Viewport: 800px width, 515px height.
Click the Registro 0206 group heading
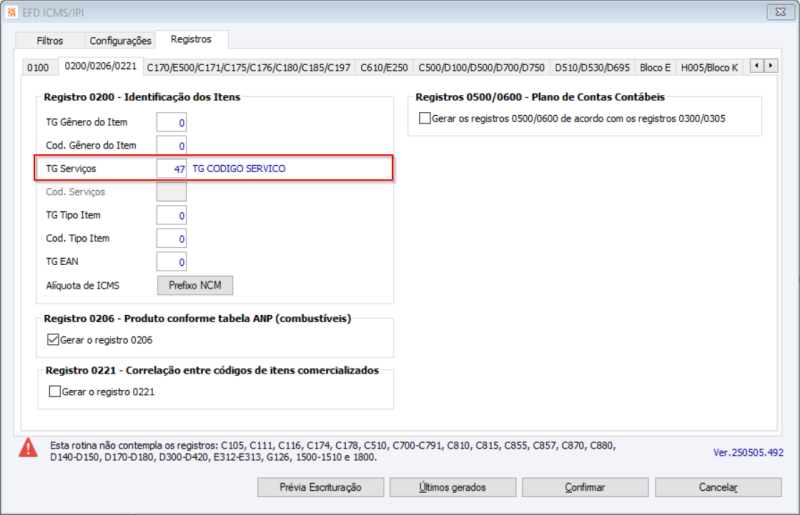pyautogui.click(x=197, y=318)
